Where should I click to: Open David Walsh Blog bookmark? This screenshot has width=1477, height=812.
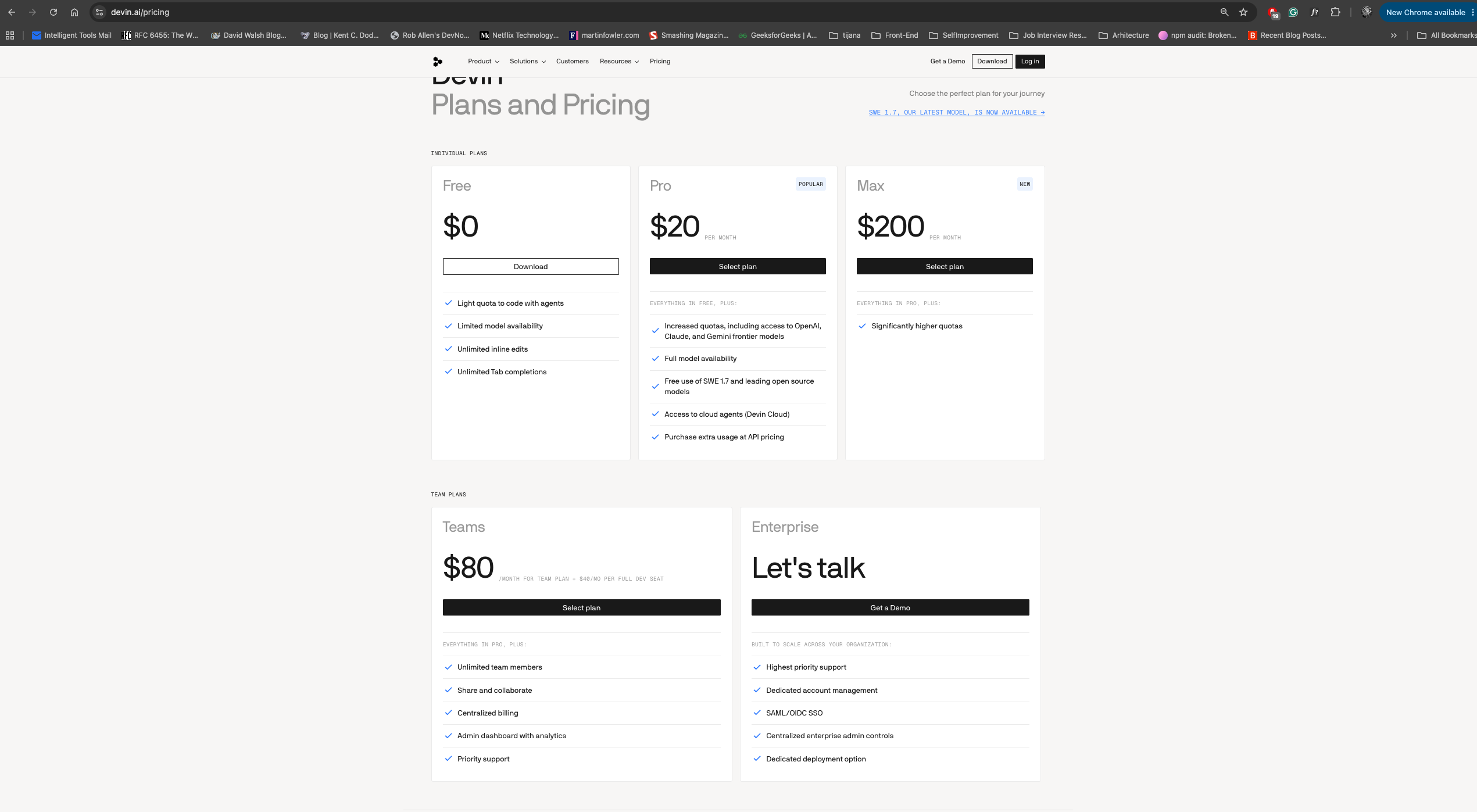pyautogui.click(x=249, y=35)
